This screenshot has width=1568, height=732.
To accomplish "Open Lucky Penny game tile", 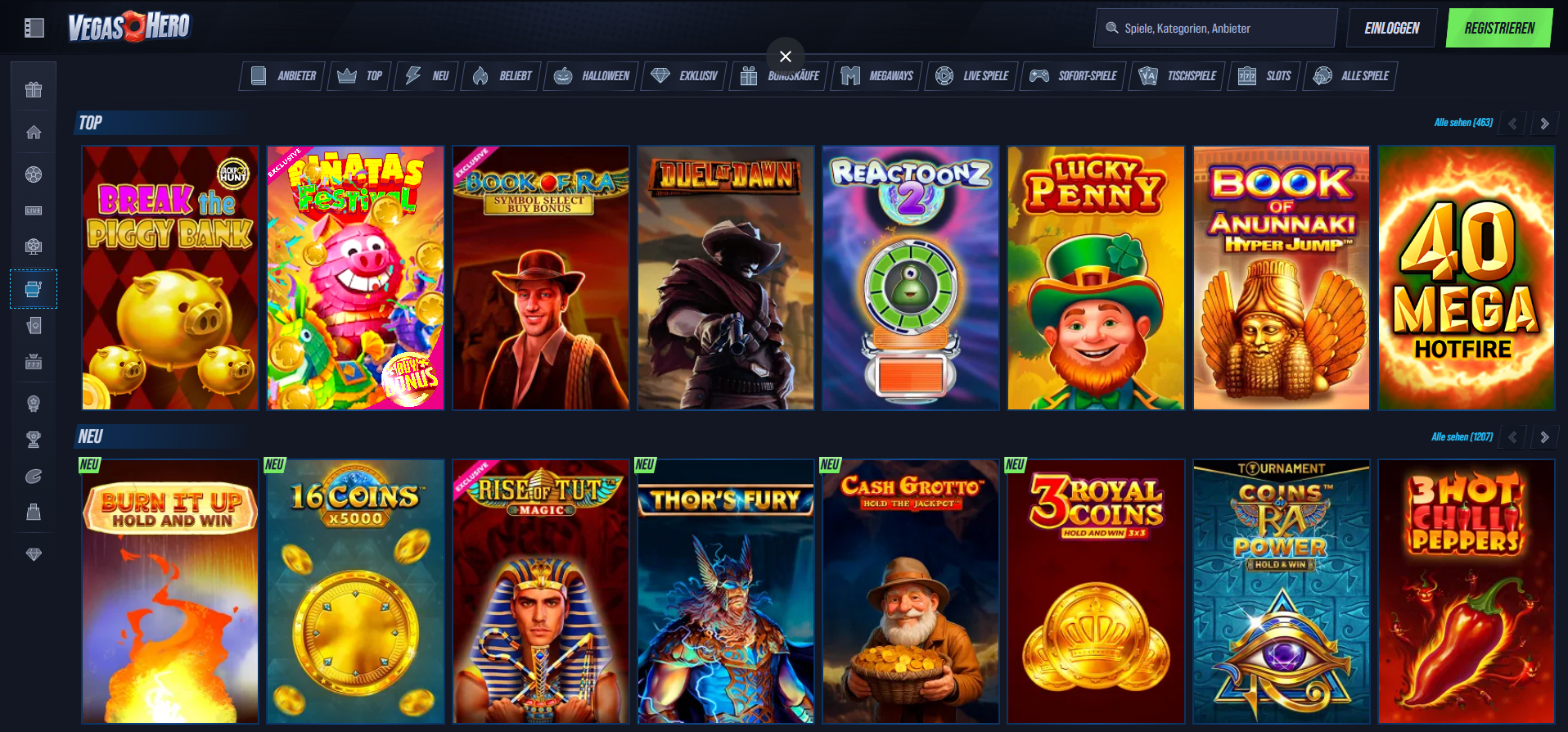I will 1096,278.
